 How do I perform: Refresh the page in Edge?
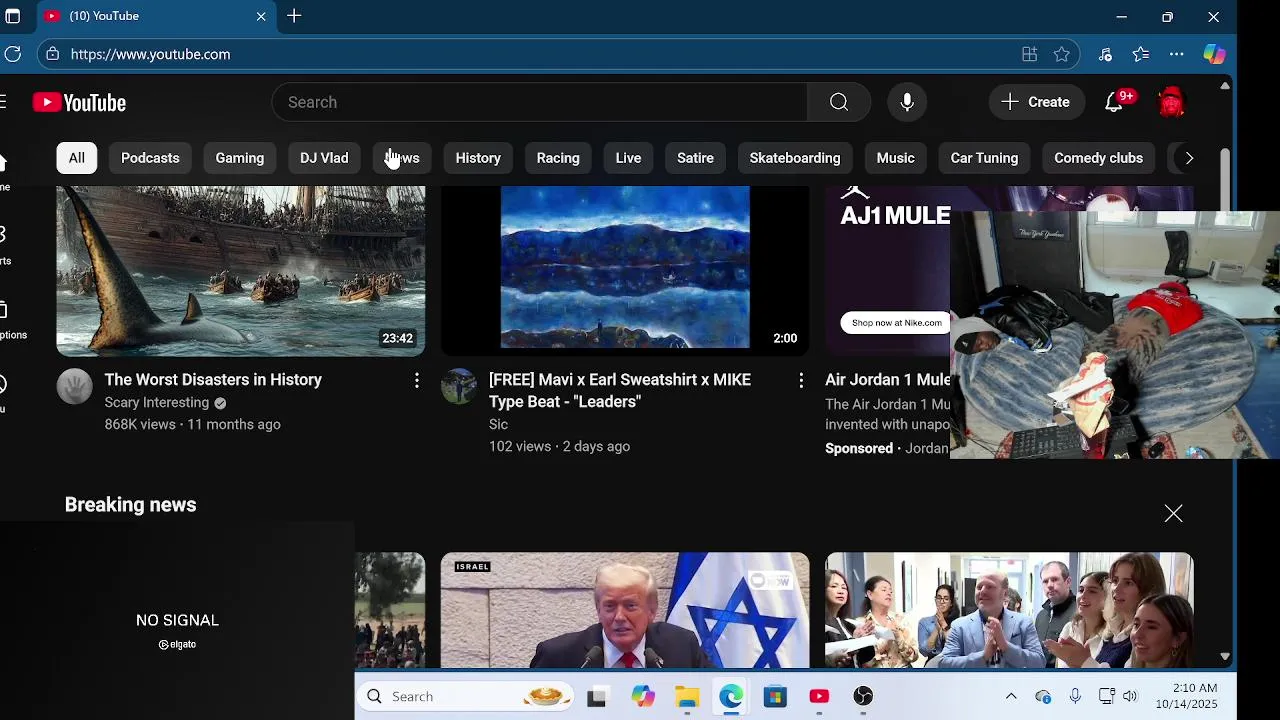click(12, 54)
